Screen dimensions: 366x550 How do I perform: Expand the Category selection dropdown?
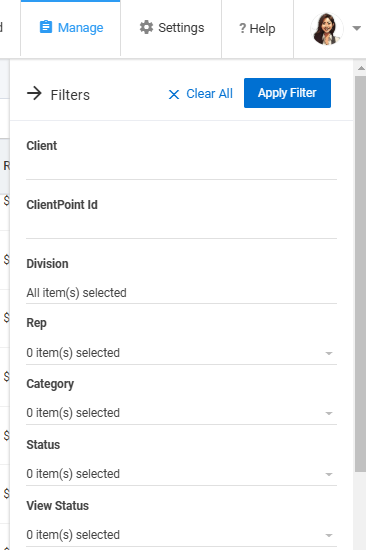click(x=181, y=413)
